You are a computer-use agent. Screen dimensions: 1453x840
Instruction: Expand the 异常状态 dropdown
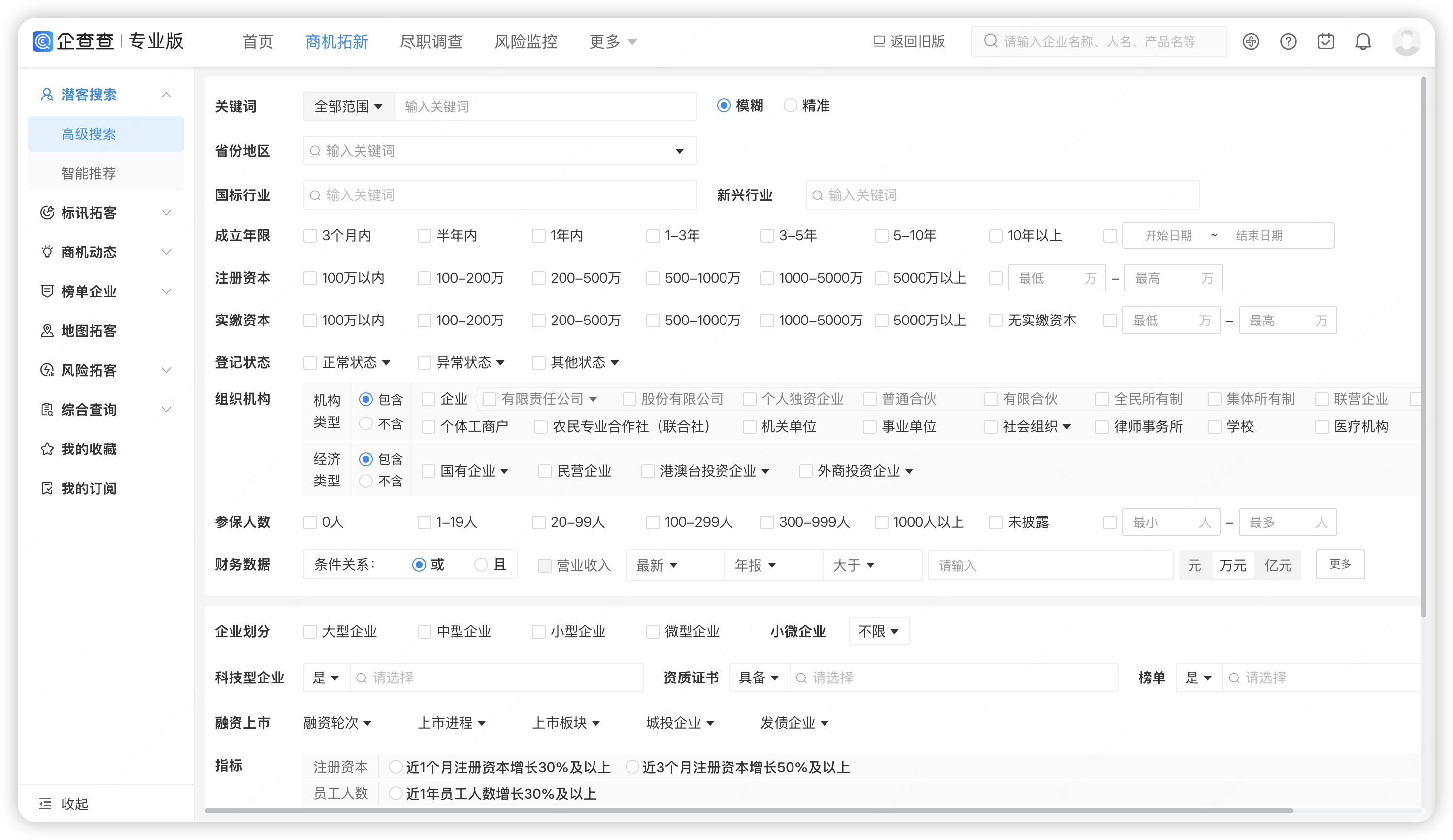tap(500, 362)
